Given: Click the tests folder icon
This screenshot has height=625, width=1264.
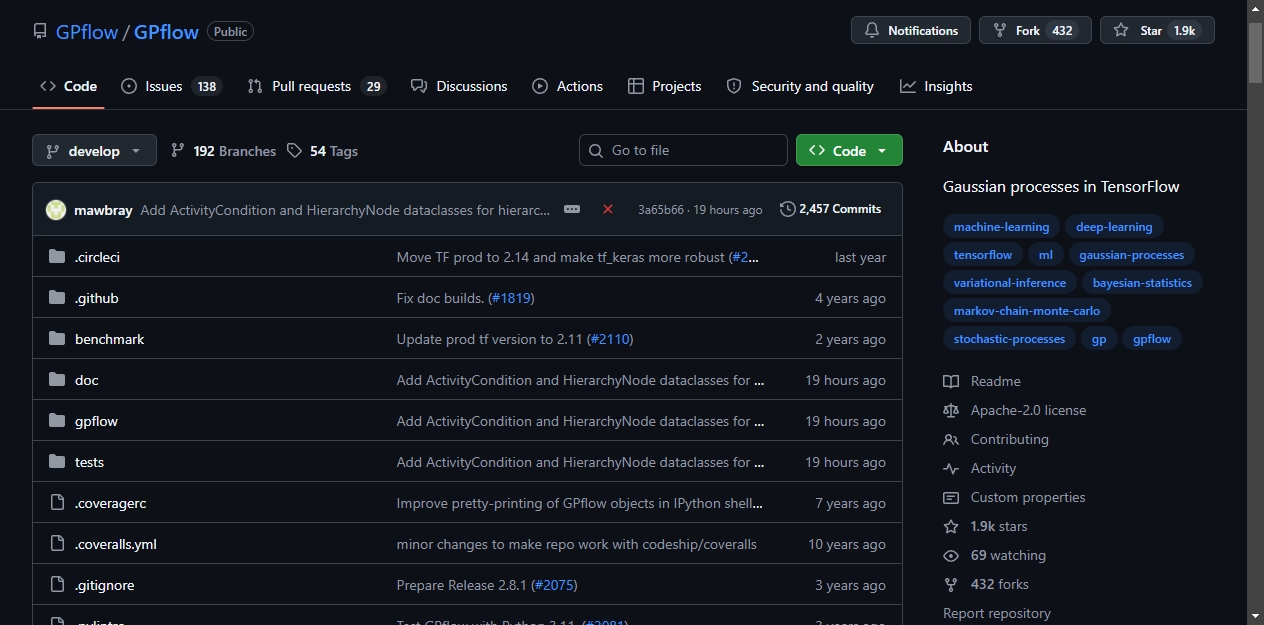Looking at the screenshot, I should pos(57,462).
